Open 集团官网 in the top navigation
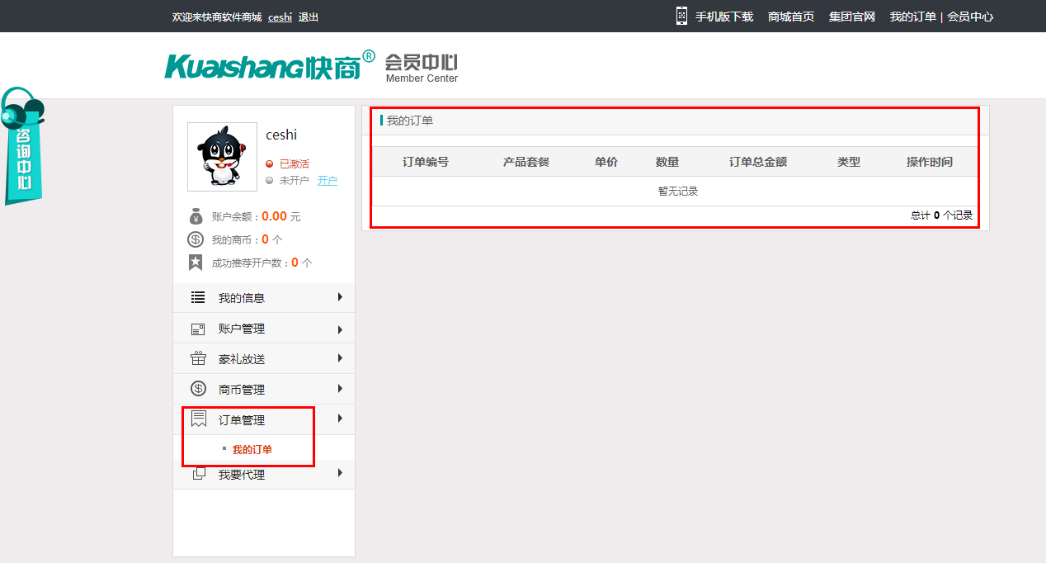Image resolution: width=1046 pixels, height=563 pixels. click(x=852, y=17)
